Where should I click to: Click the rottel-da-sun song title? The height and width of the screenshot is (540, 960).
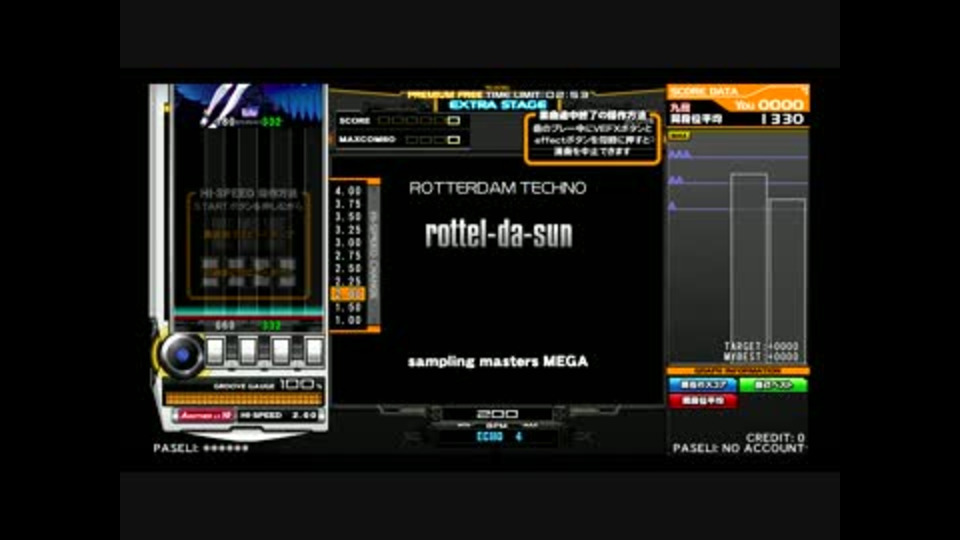pyautogui.click(x=499, y=234)
